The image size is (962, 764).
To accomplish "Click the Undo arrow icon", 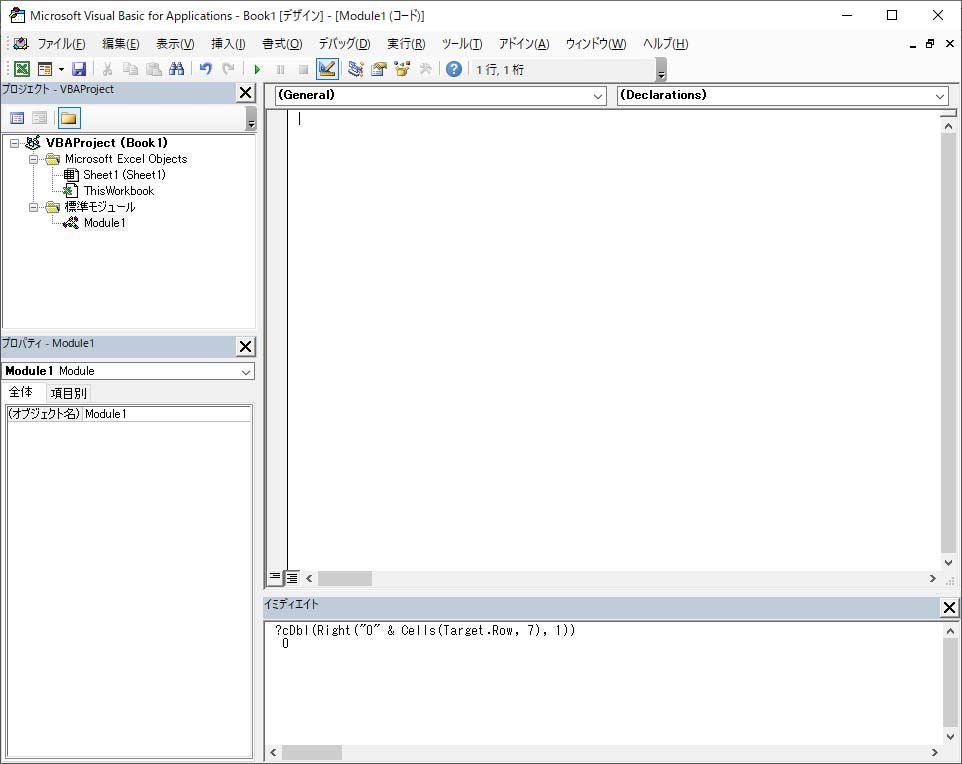I will [205, 69].
